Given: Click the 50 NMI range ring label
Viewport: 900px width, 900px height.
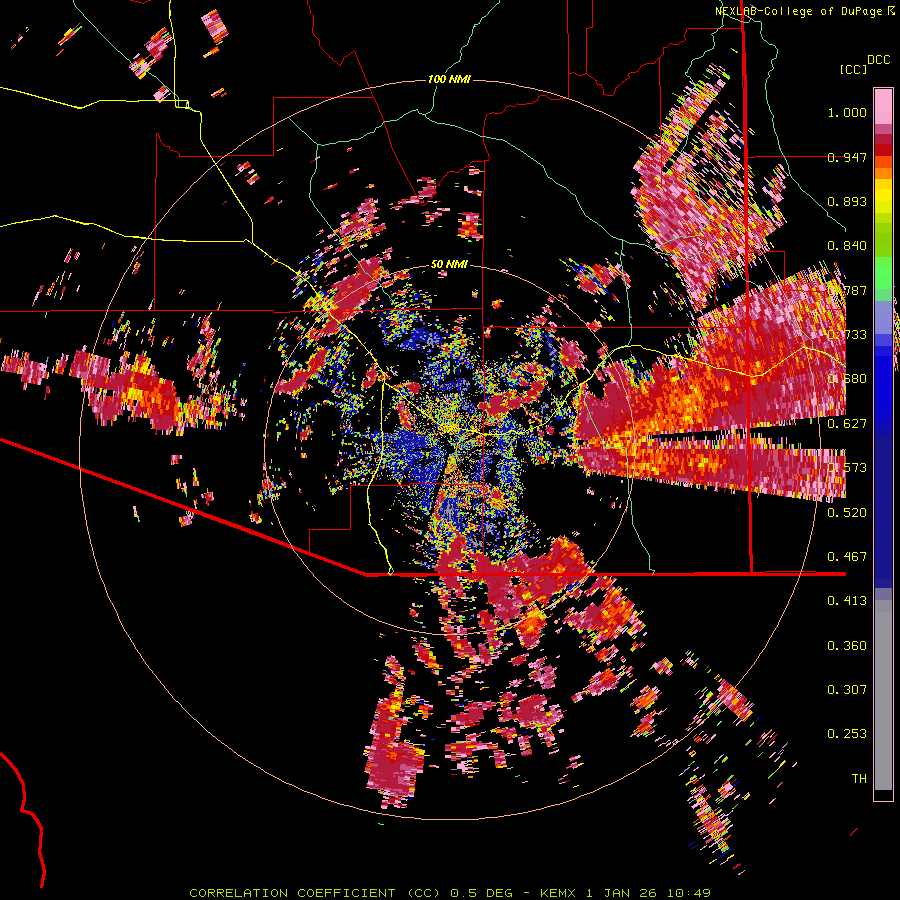Looking at the screenshot, I should coord(449,264).
